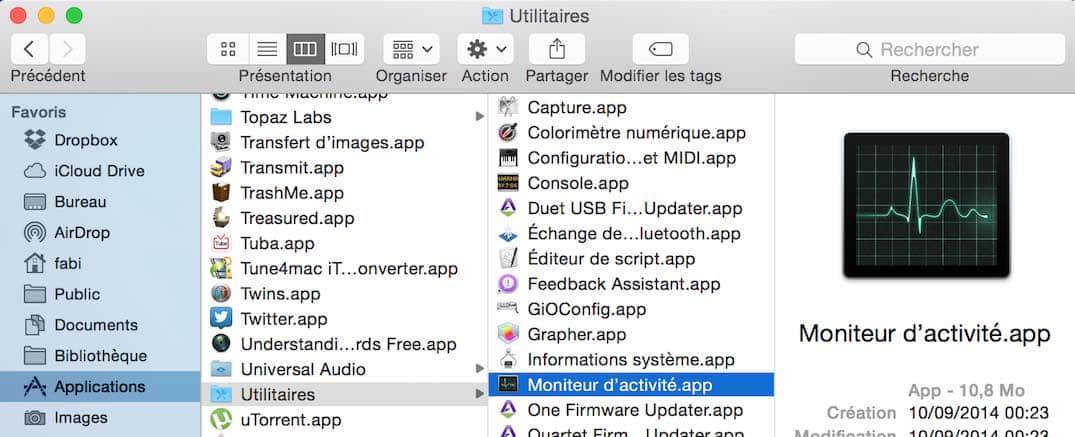
Task: Open iCloud Drive in the sidebar
Action: tap(100, 171)
